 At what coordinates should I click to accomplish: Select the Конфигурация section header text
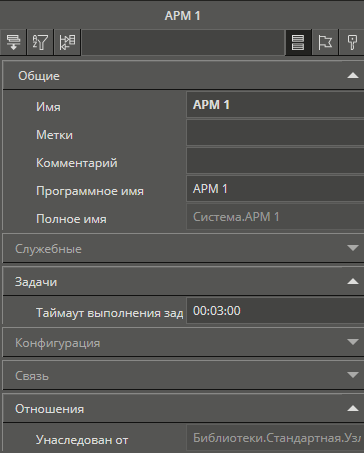click(x=58, y=343)
